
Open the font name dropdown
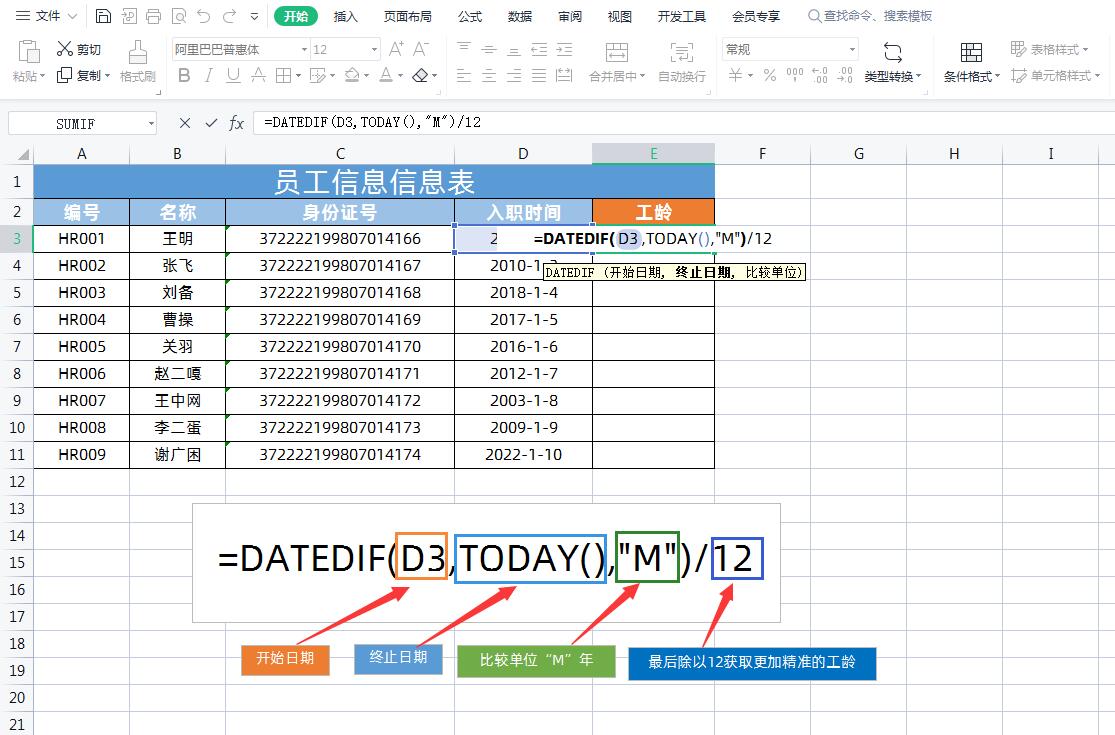303,49
